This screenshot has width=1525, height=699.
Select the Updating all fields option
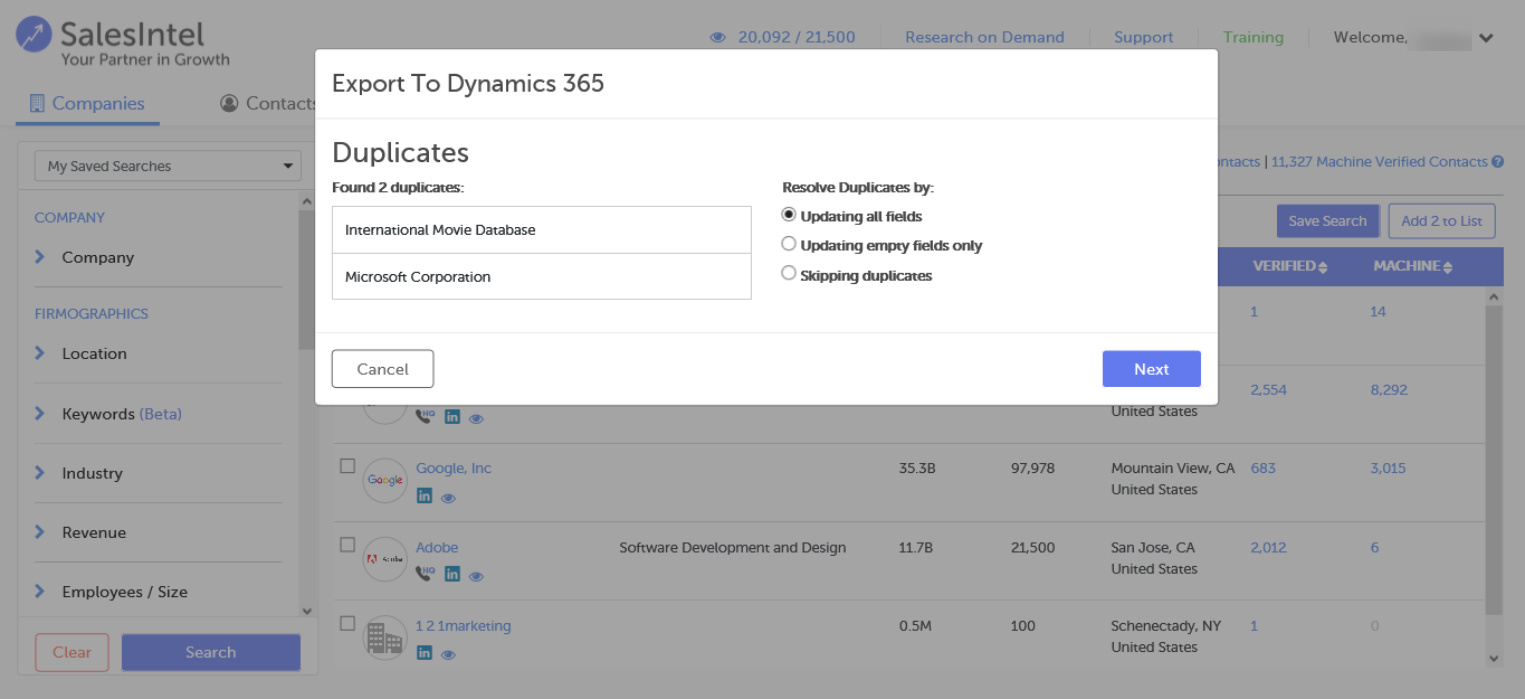(x=789, y=215)
